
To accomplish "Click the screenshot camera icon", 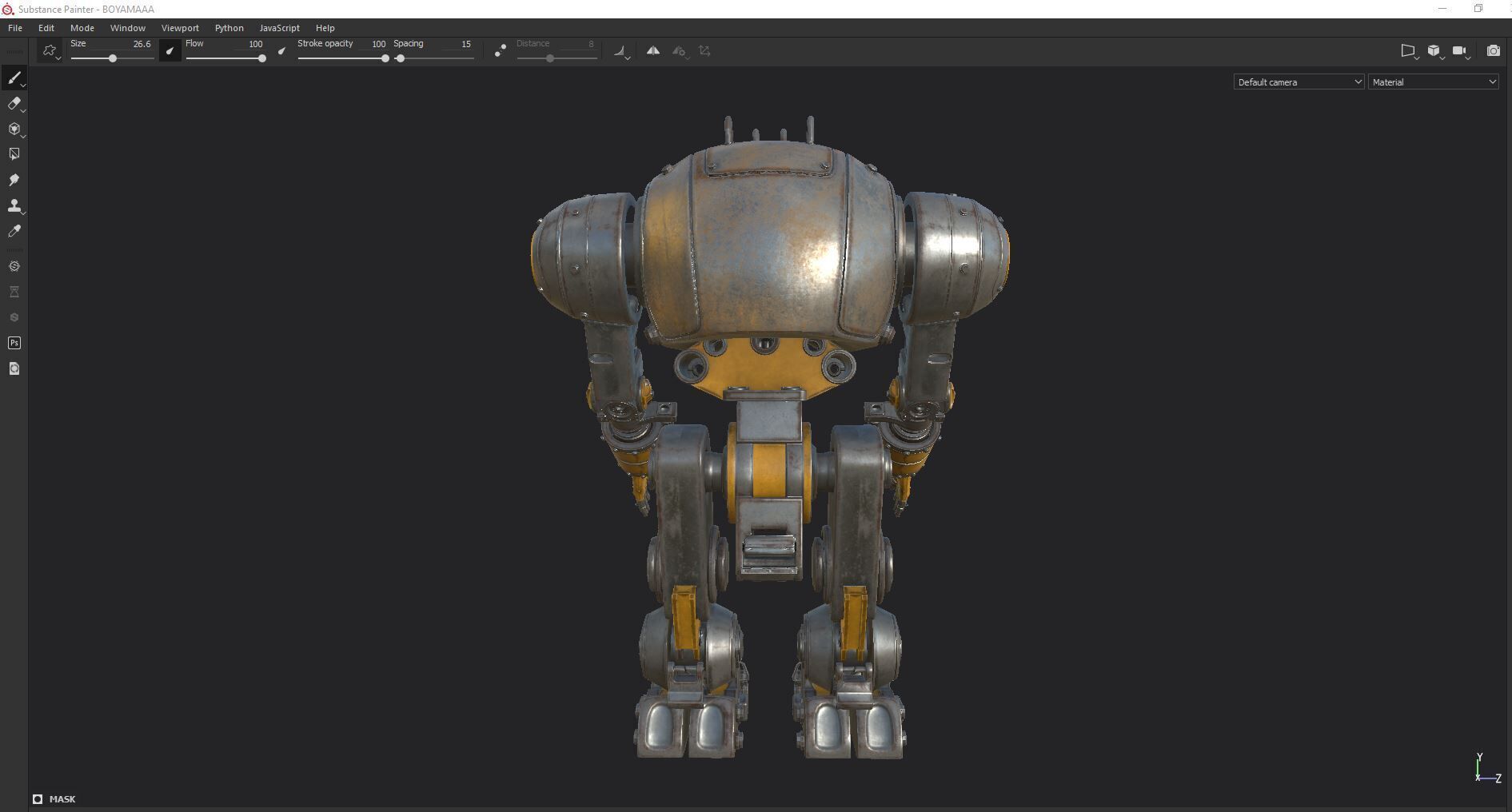I will tap(1493, 51).
